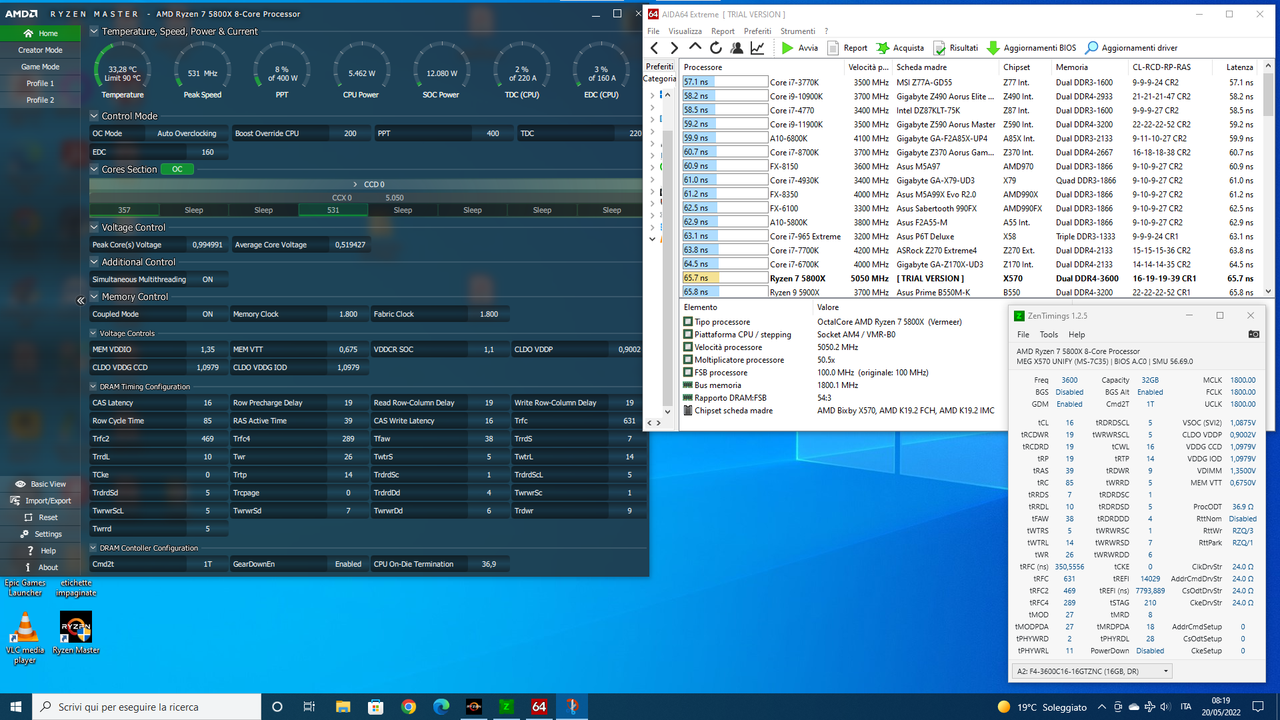Collapse Voltage Control section
The width and height of the screenshot is (1280, 720).
click(94, 227)
